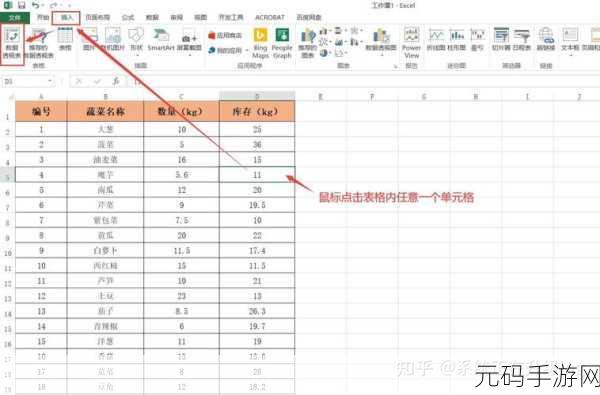Insert a Column sparkline (柱形图)
The image size is (600, 395).
(x=457, y=39)
